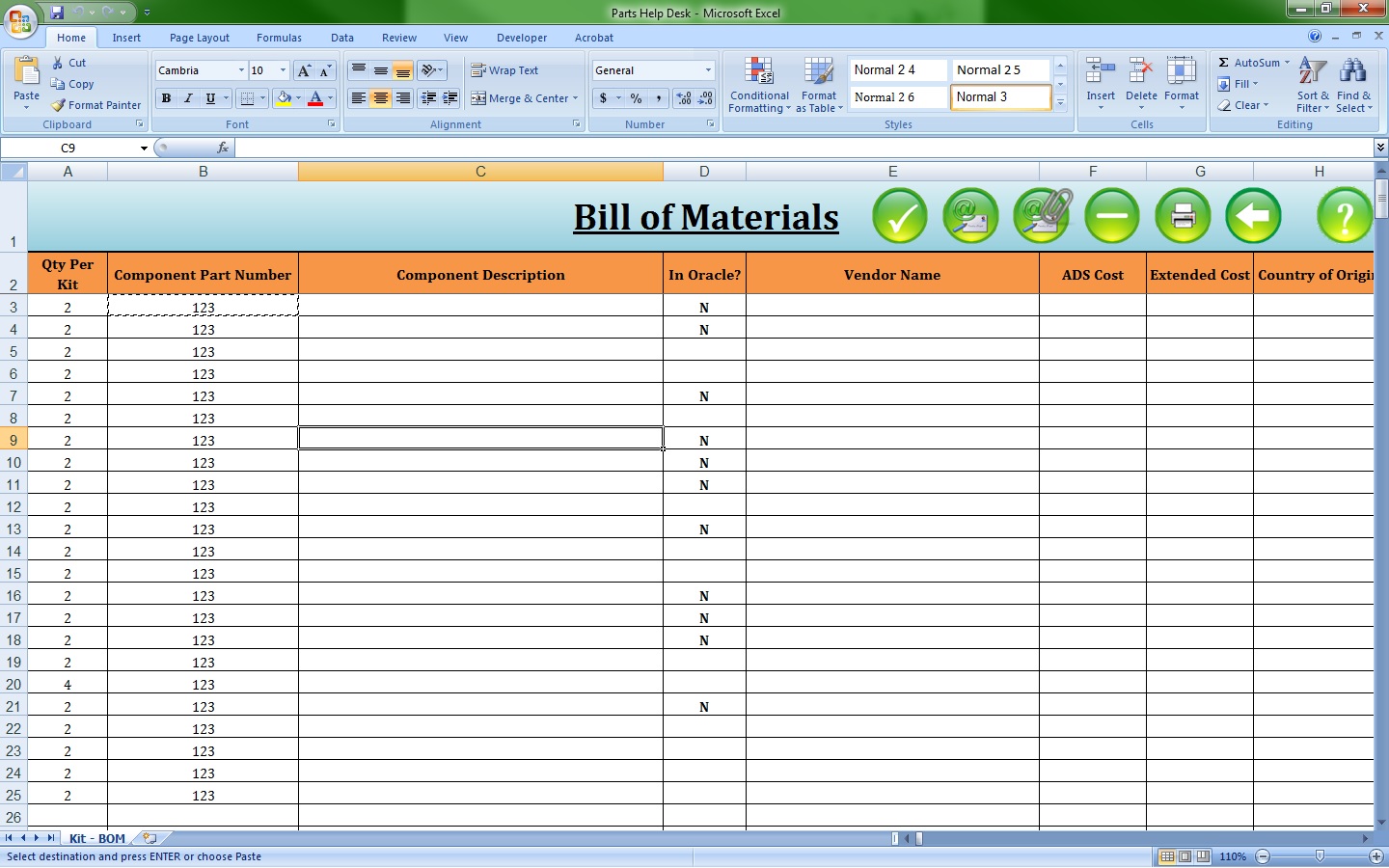
Task: Click the Decrease Indent icon
Action: pos(428,98)
